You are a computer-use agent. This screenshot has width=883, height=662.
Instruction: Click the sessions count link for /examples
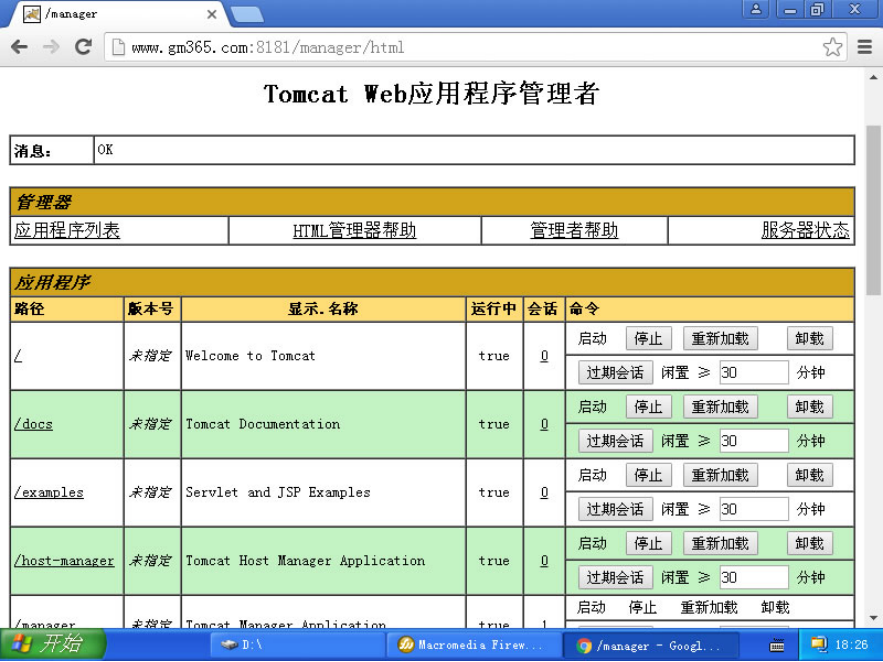(x=545, y=493)
